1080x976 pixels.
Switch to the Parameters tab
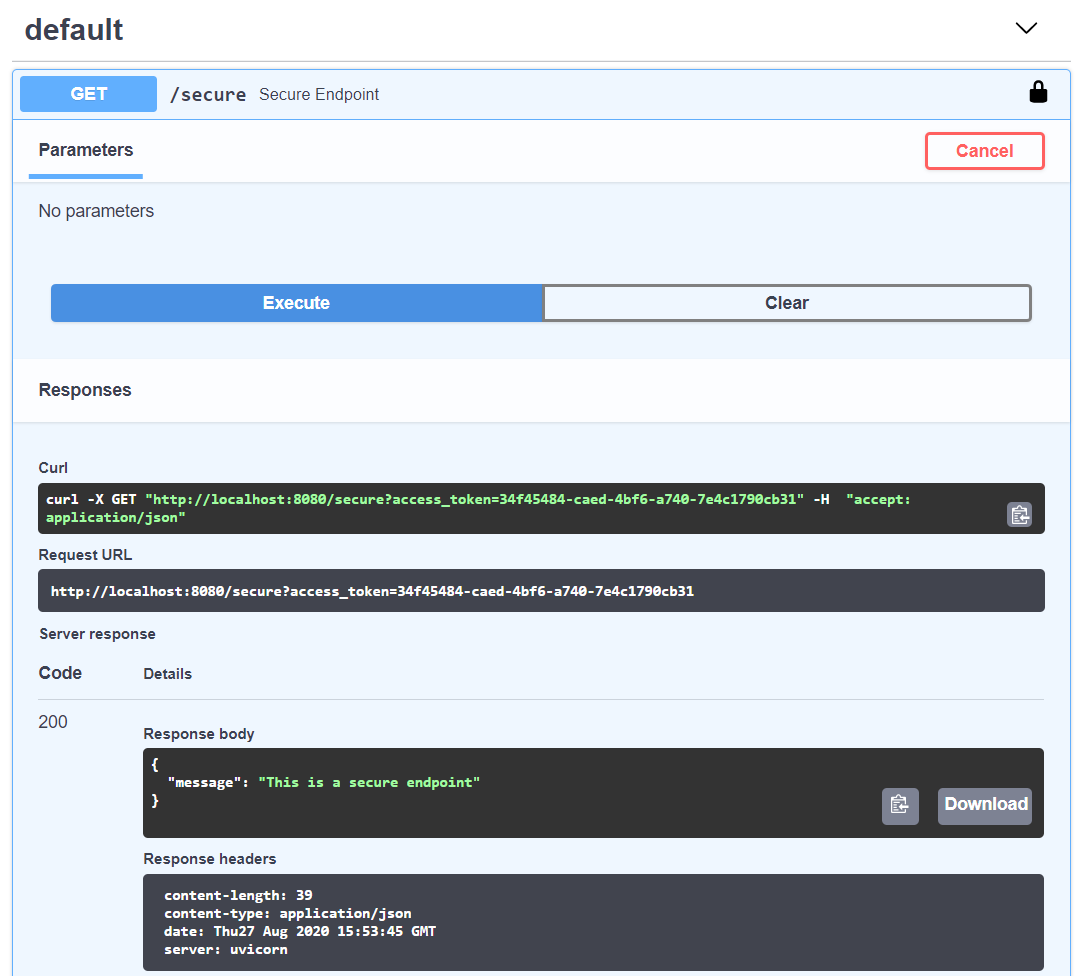(85, 150)
